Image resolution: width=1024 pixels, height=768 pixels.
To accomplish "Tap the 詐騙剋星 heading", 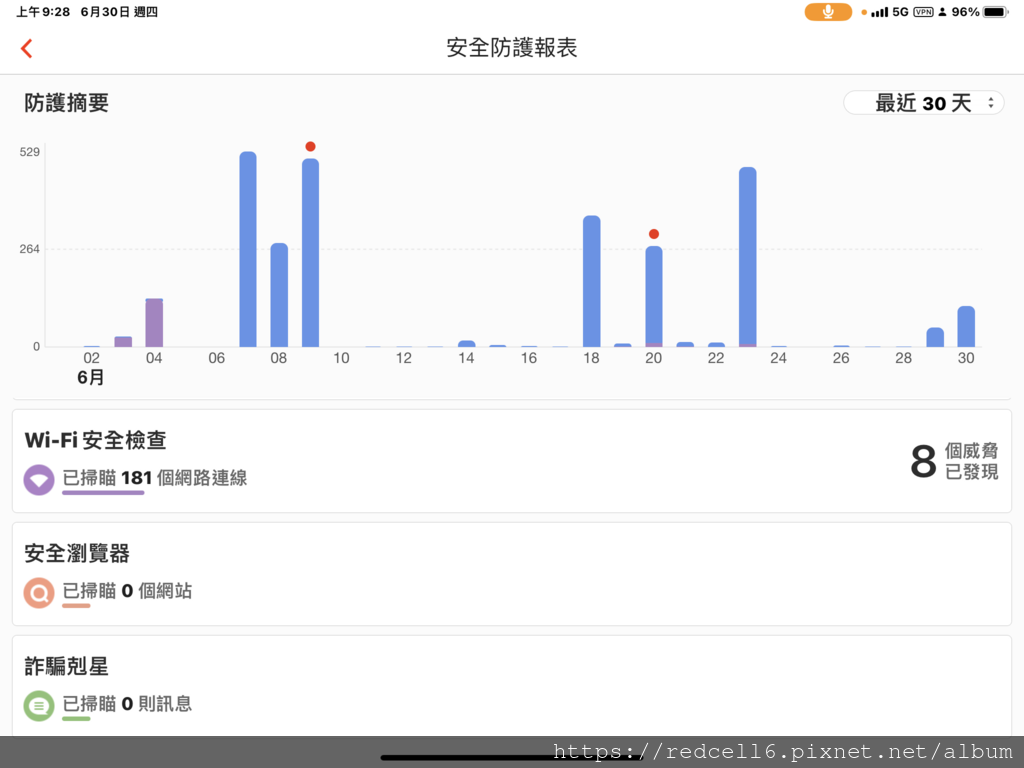I will point(66,666).
